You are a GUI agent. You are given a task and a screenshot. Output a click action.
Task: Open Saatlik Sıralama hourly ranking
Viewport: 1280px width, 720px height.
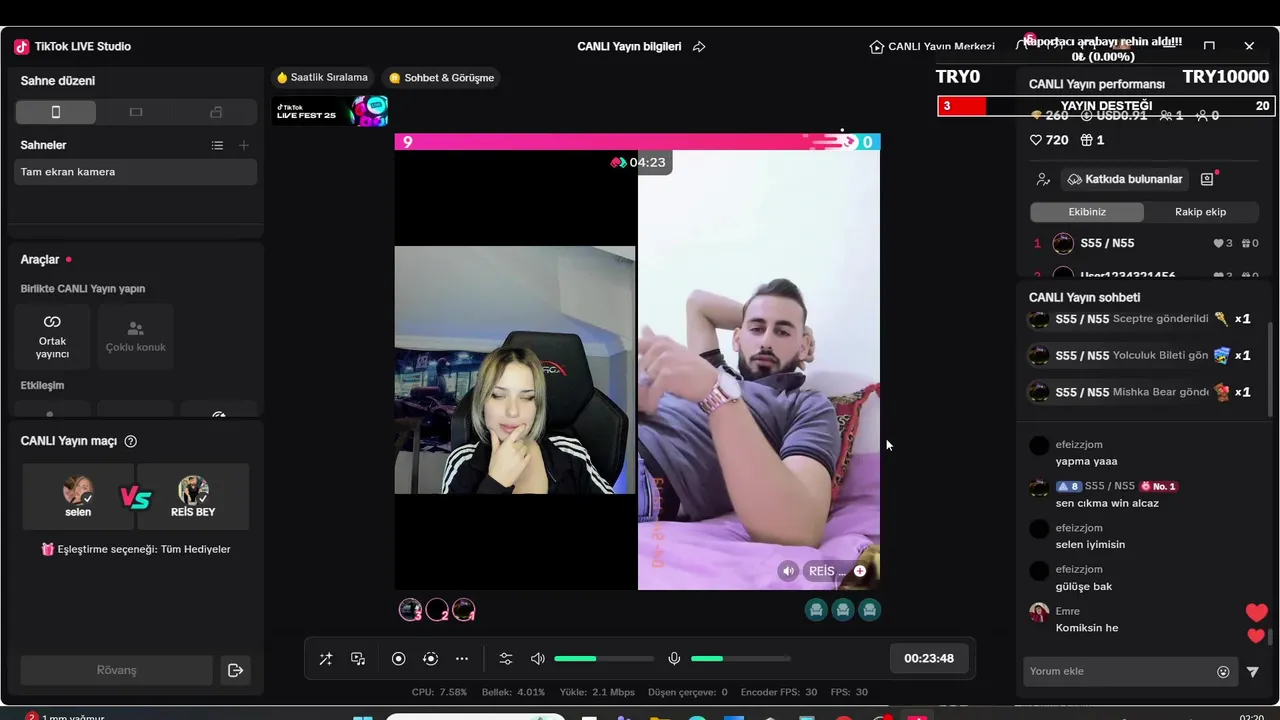(x=322, y=77)
